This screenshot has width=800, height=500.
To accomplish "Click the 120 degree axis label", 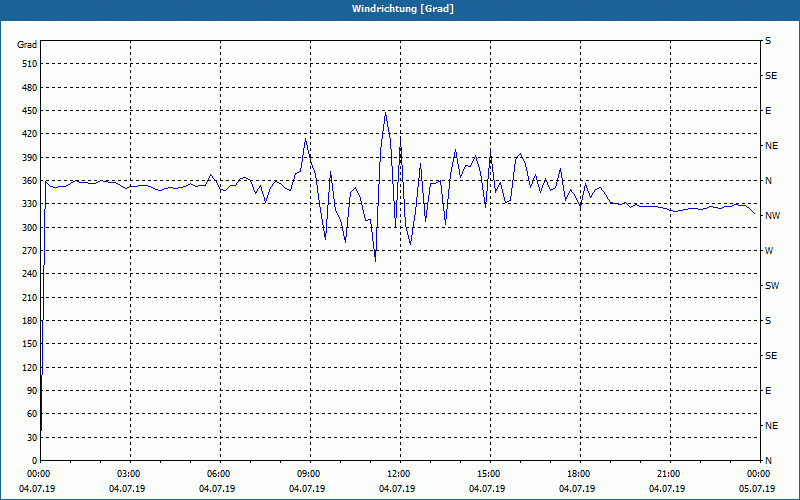I will [30, 367].
